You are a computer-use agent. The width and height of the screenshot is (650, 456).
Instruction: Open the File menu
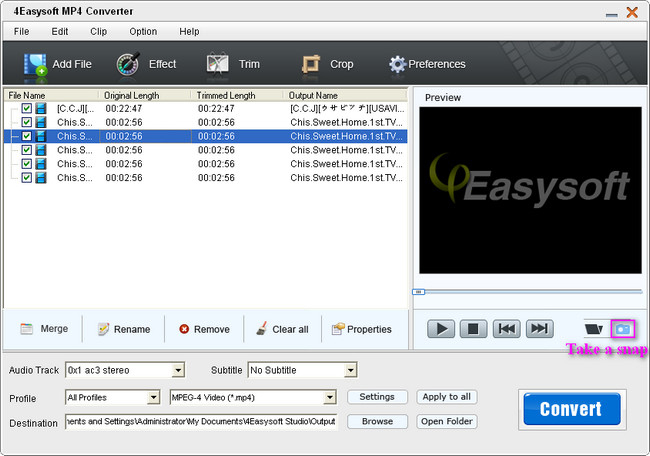pyautogui.click(x=22, y=32)
